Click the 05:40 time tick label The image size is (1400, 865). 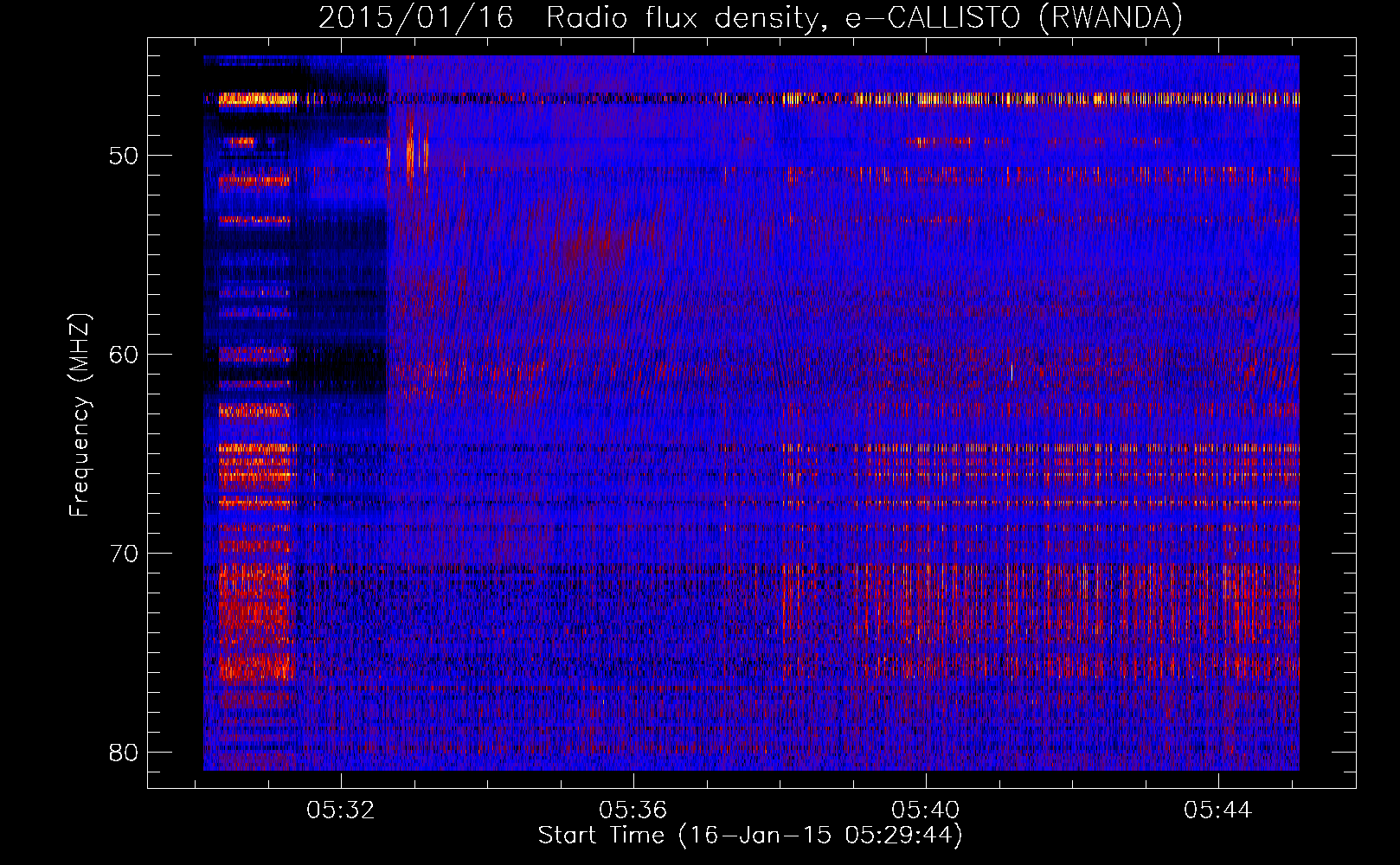[926, 811]
